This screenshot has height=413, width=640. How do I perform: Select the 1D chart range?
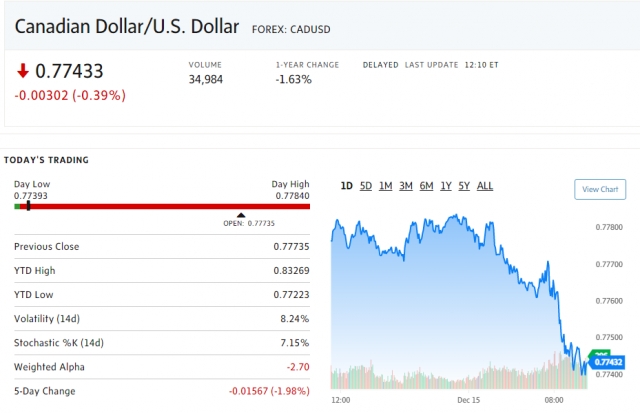(346, 186)
